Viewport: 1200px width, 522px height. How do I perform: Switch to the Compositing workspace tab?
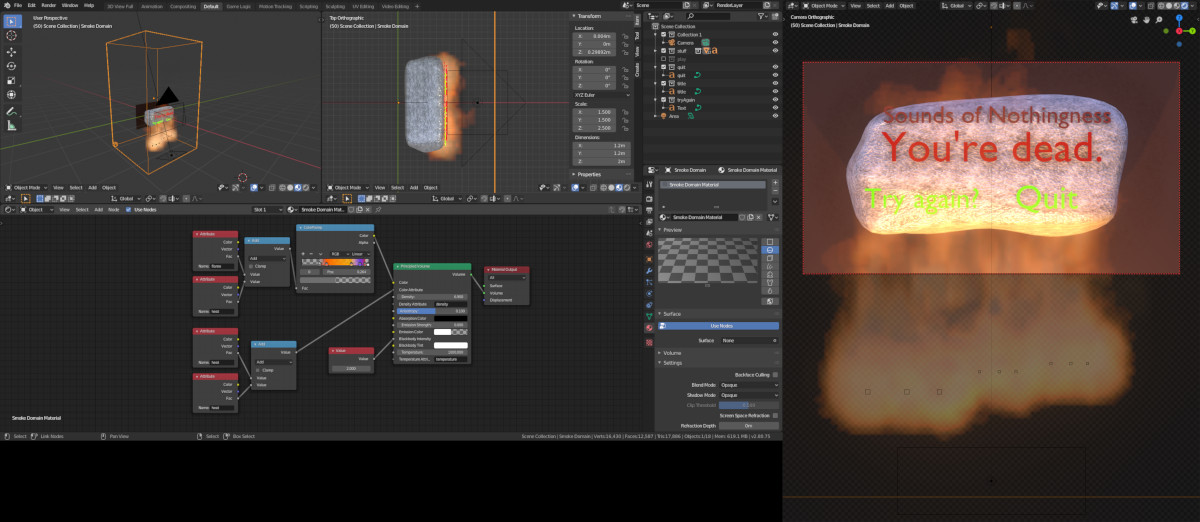coord(183,5)
